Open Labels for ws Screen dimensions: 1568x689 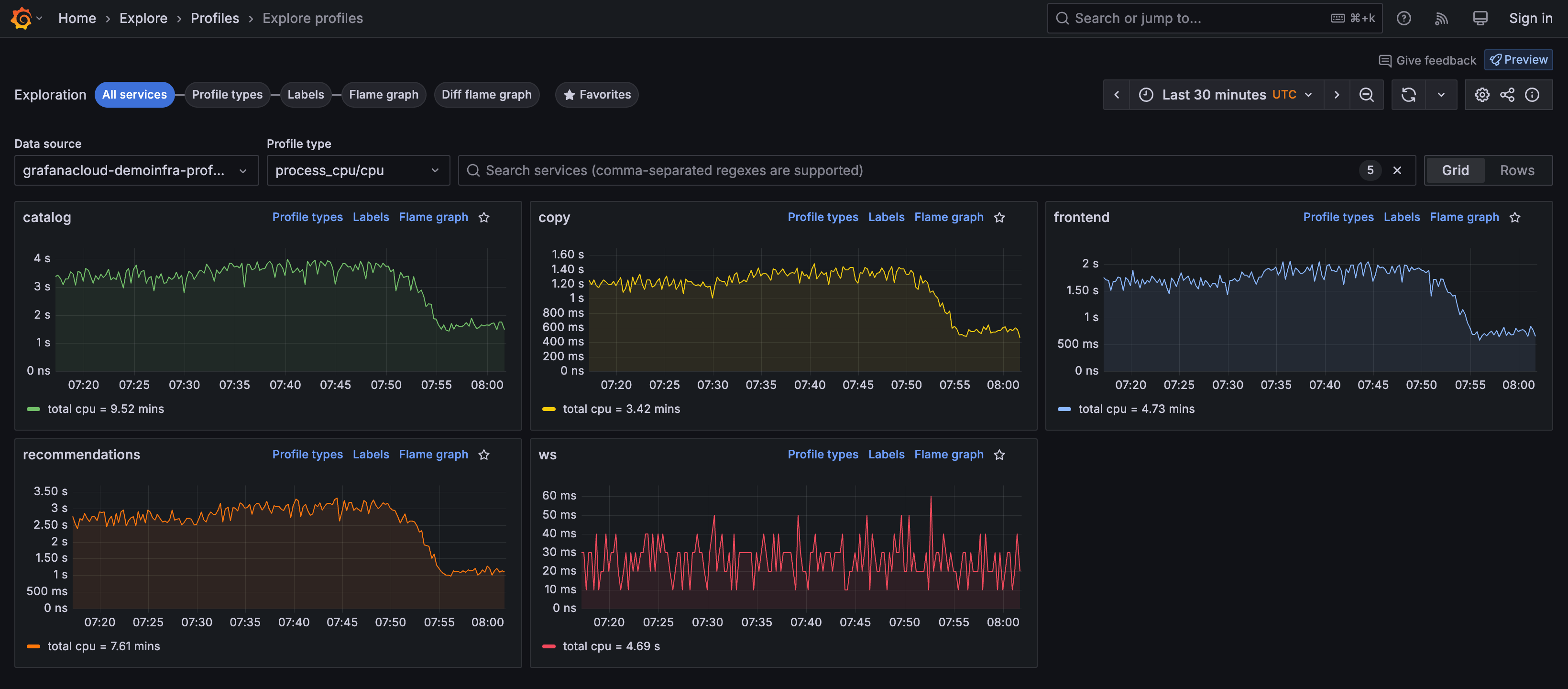tap(886, 455)
